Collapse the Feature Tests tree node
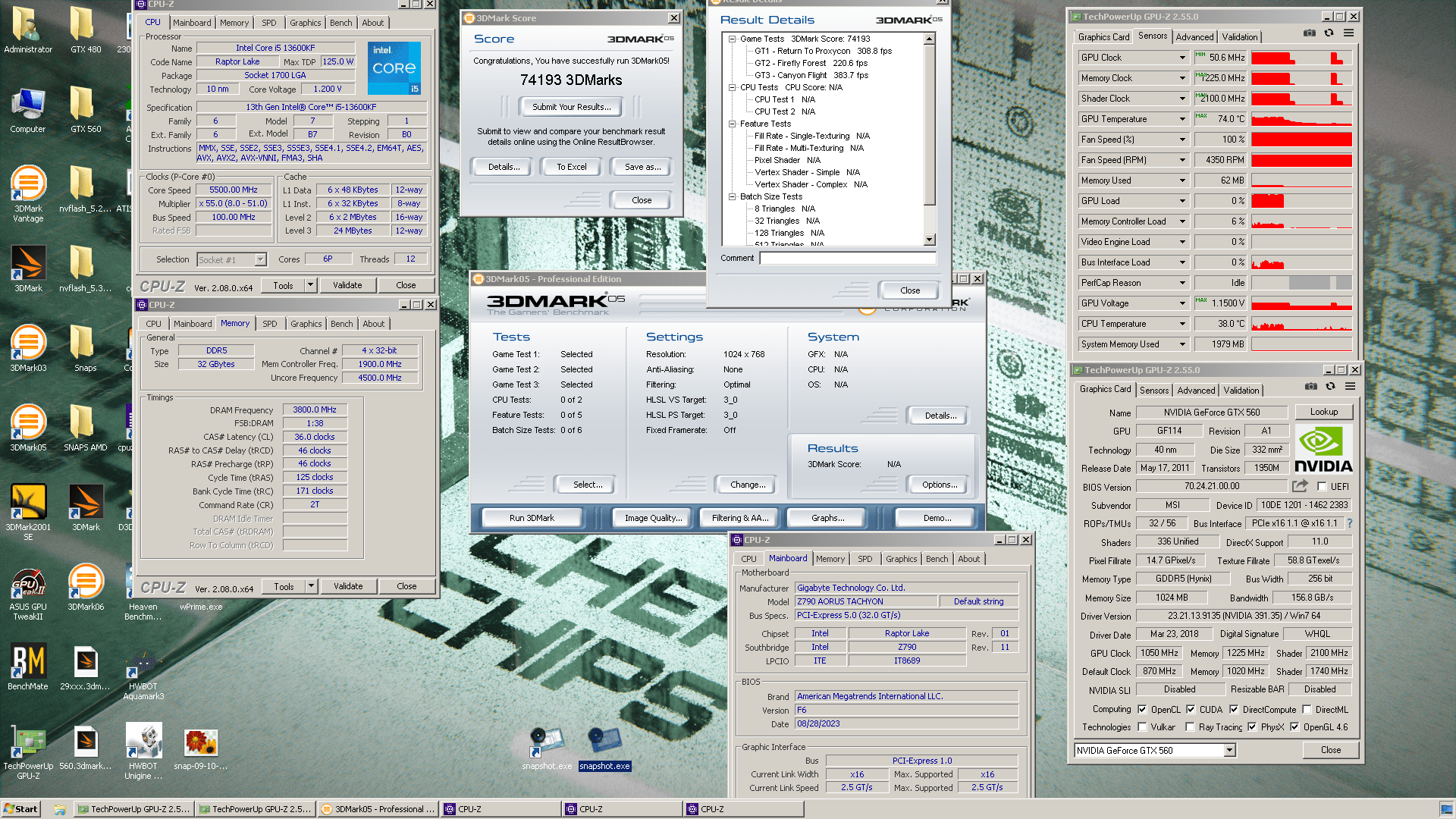Screen dimensions: 1456x819 733,124
